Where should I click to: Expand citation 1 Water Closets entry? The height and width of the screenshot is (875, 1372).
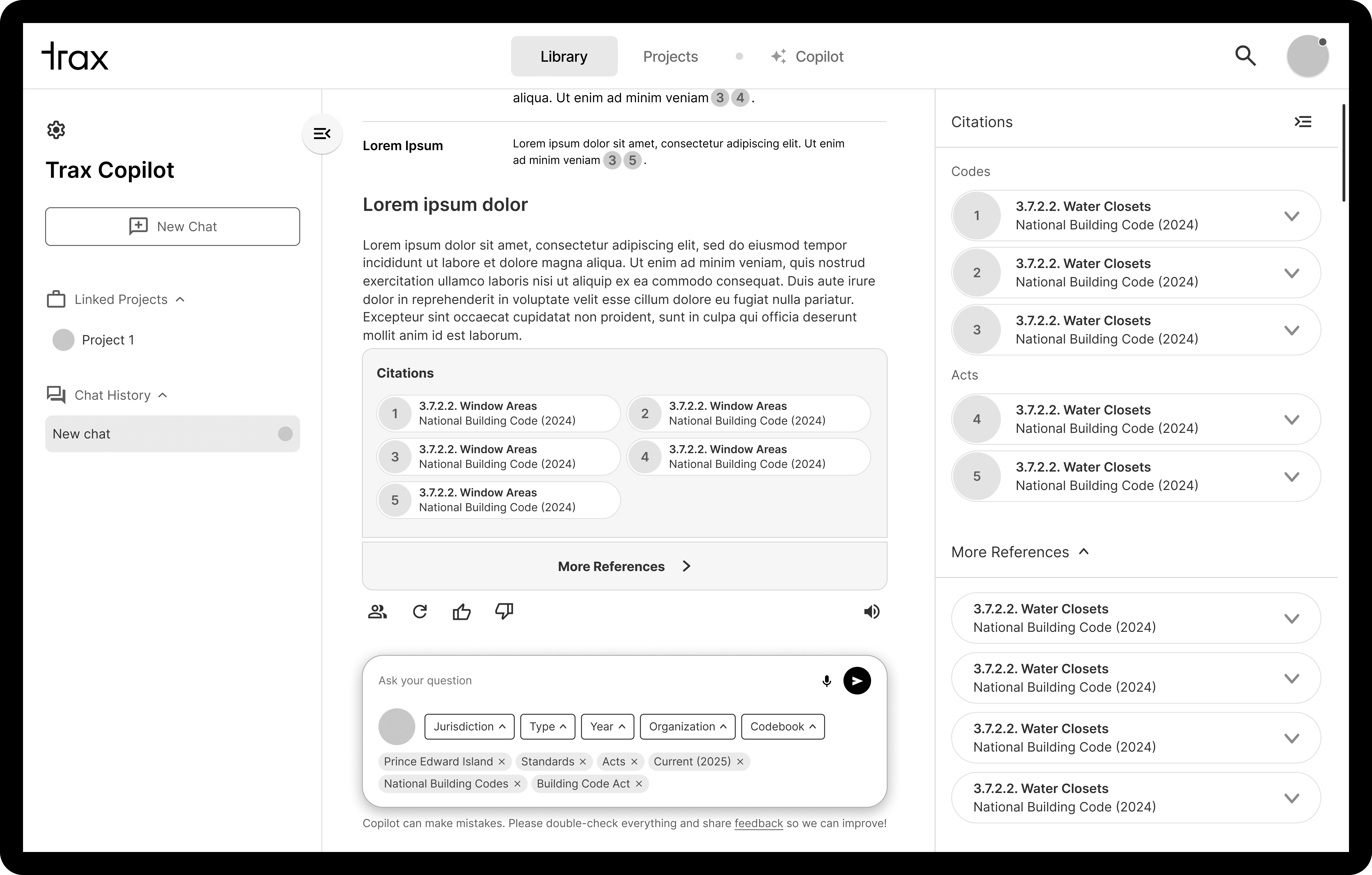tap(1292, 216)
